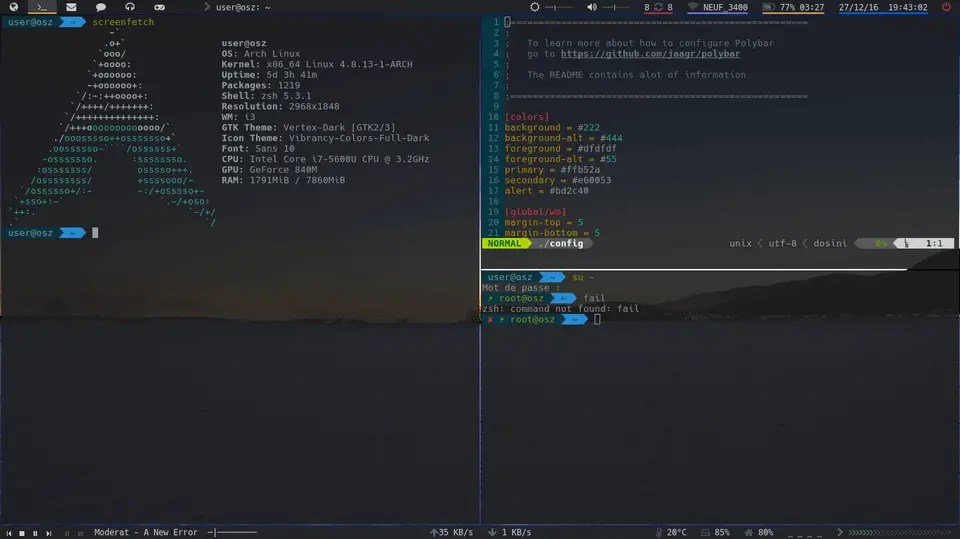
Task: Click the battery 77% 03:27 reading
Action: [801, 7]
